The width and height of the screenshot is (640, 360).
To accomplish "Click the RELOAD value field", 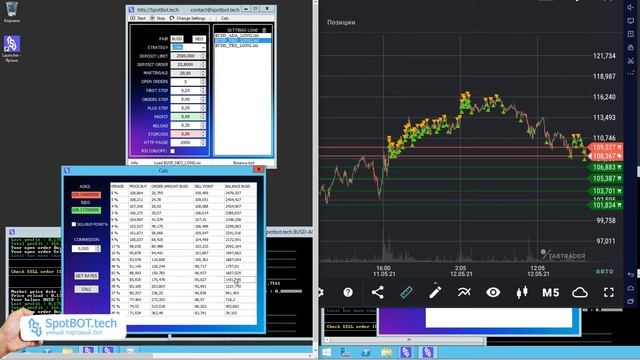I will pos(186,125).
